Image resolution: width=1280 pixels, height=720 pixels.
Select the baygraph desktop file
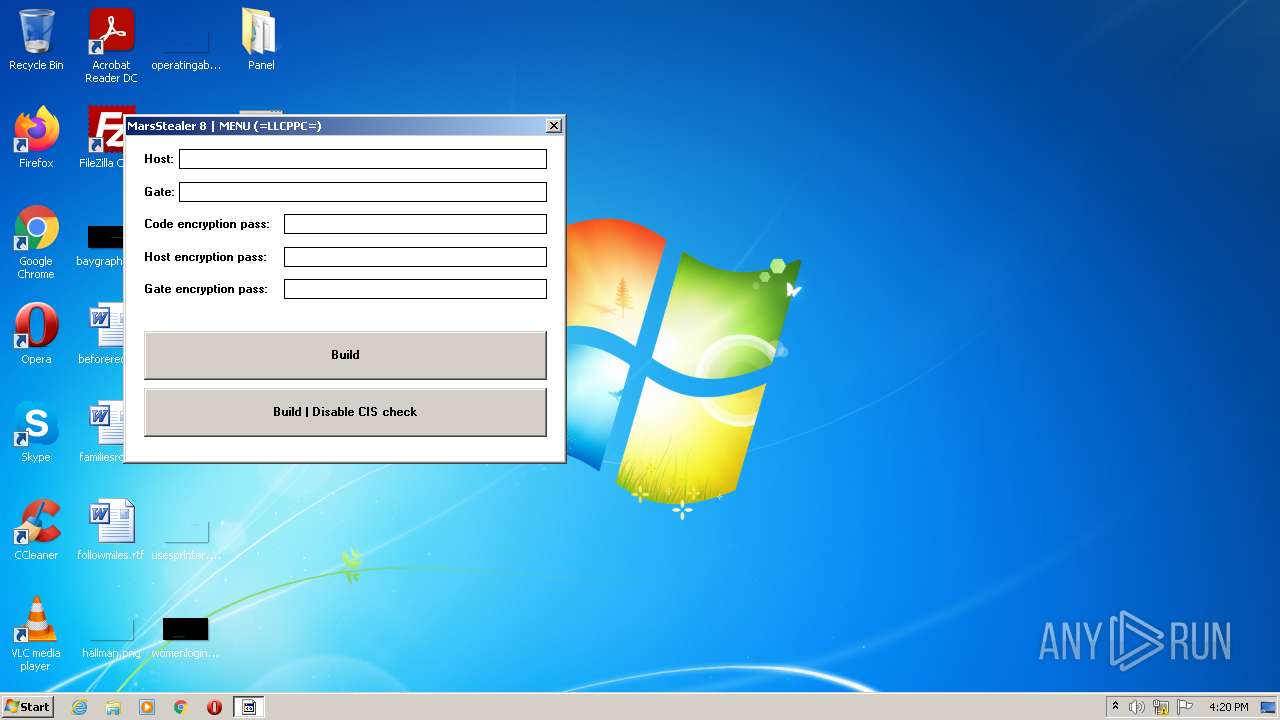point(100,246)
